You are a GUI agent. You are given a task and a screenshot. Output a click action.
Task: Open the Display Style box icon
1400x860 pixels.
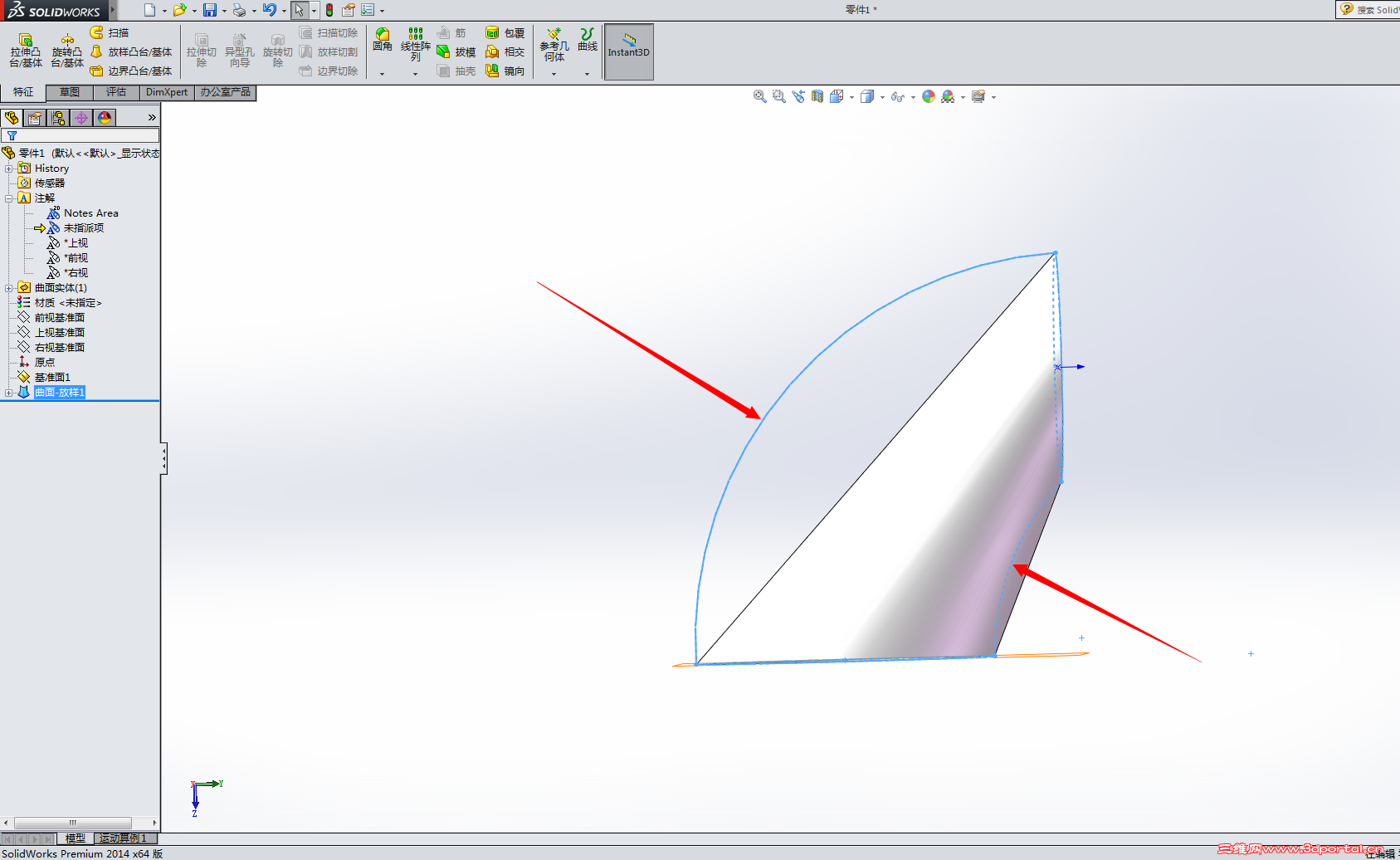(867, 96)
